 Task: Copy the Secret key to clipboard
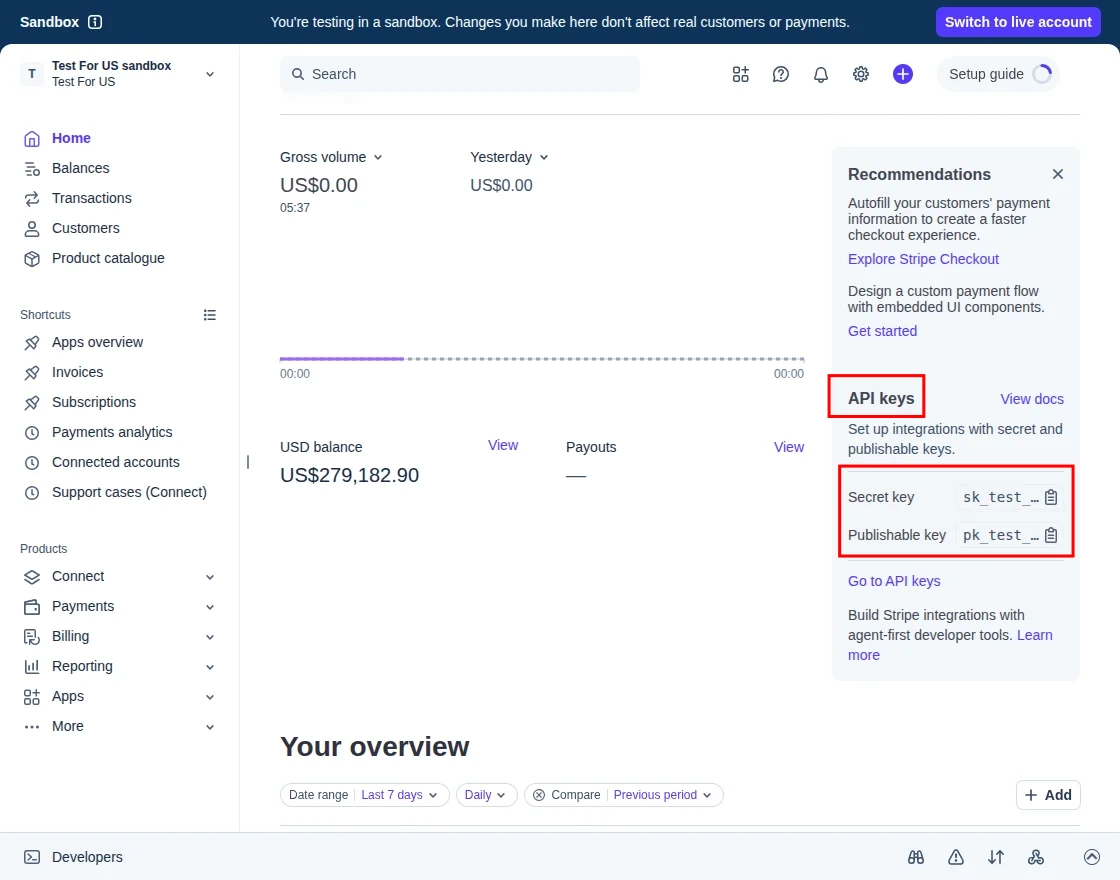1051,497
